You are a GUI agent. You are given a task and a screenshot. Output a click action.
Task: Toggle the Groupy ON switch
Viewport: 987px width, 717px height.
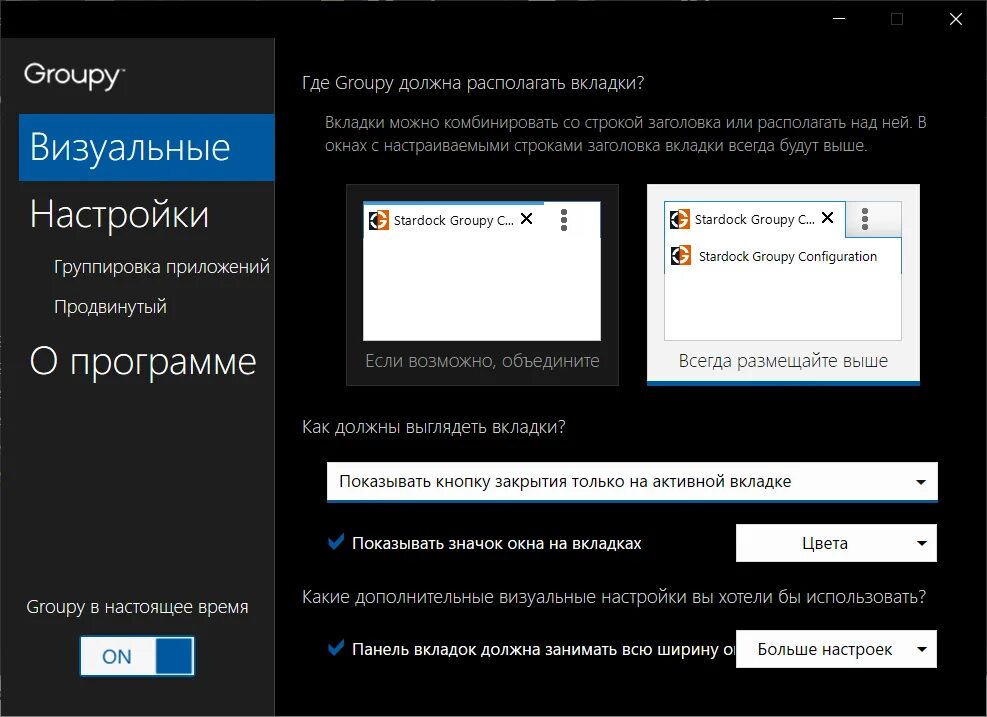click(x=137, y=656)
